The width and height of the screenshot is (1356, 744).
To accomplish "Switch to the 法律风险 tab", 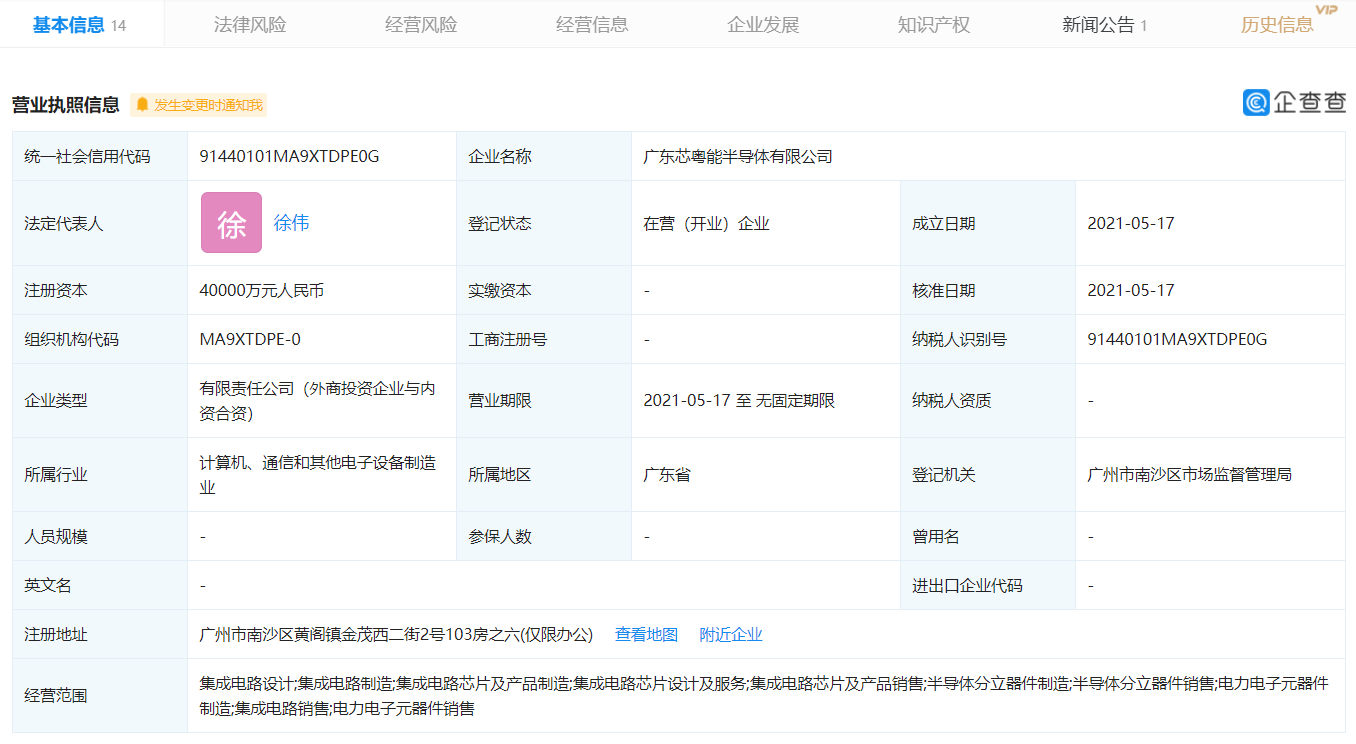I will pos(250,25).
